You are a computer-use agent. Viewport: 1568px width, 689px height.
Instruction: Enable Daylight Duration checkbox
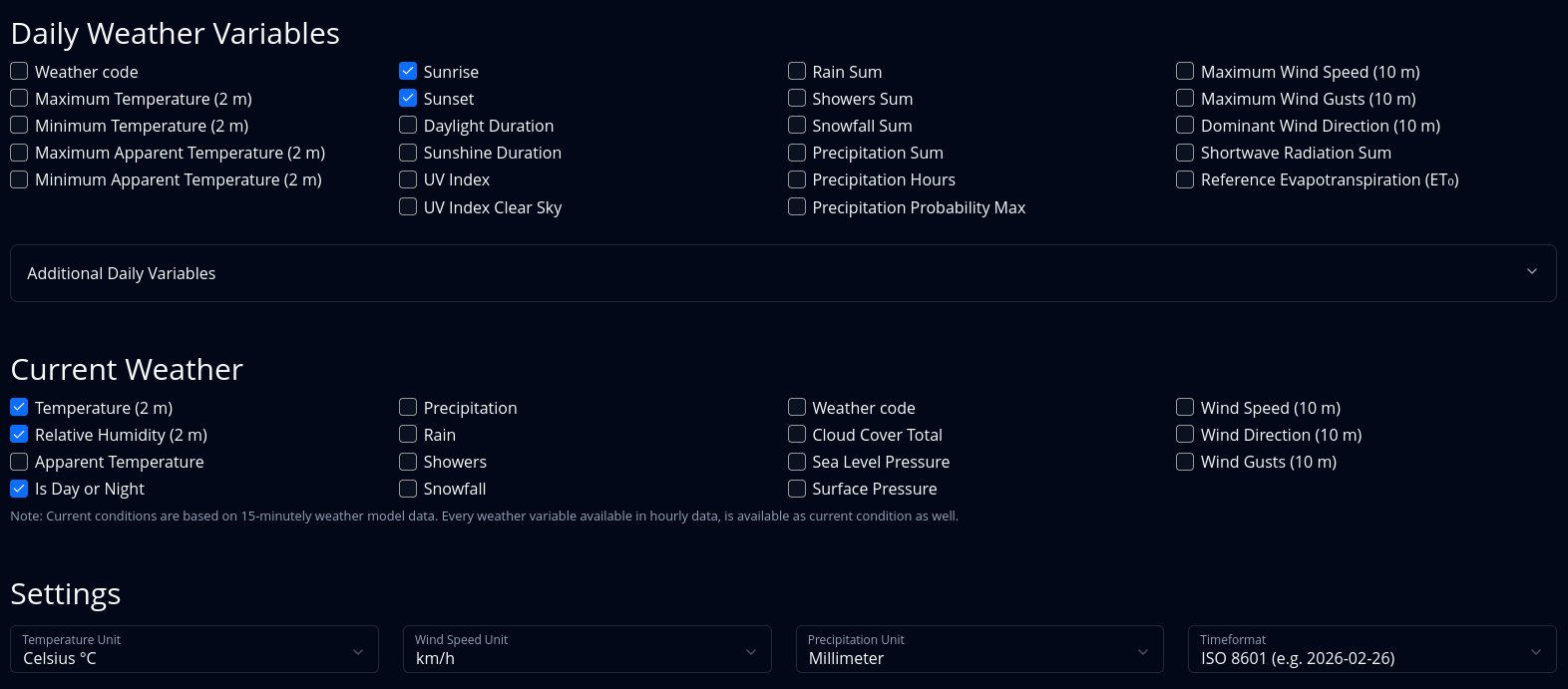(x=408, y=125)
